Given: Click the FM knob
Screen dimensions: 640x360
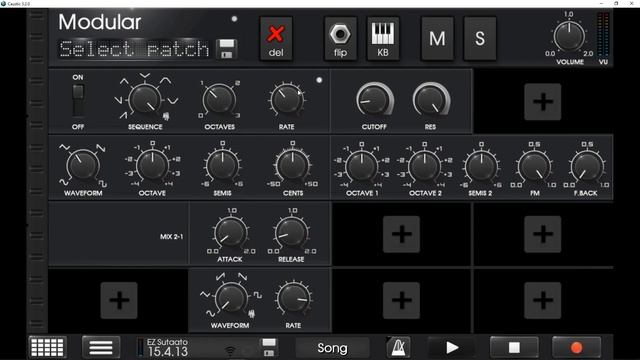Looking at the screenshot, I should tap(534, 167).
